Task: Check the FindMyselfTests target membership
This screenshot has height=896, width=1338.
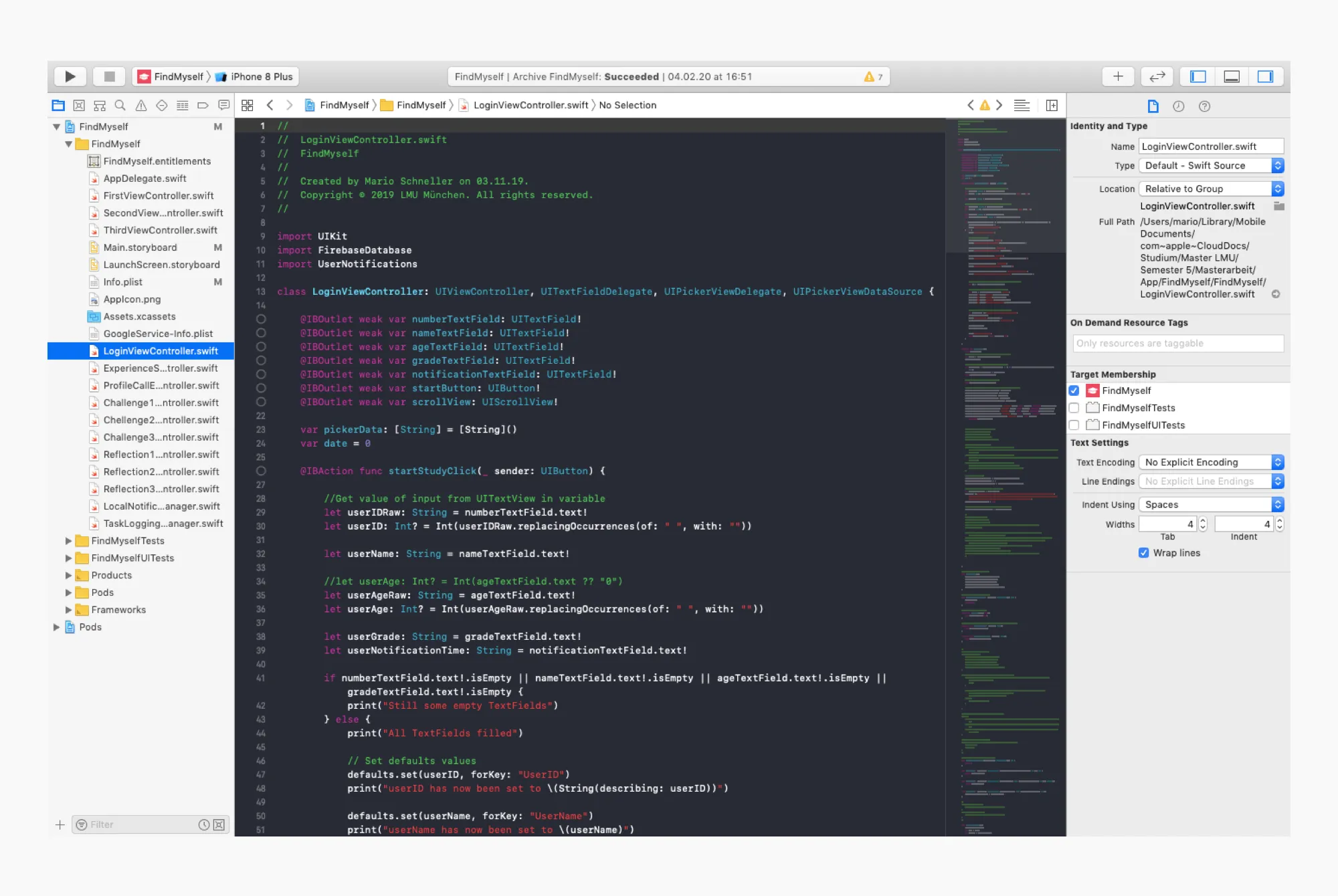Action: pyautogui.click(x=1074, y=408)
